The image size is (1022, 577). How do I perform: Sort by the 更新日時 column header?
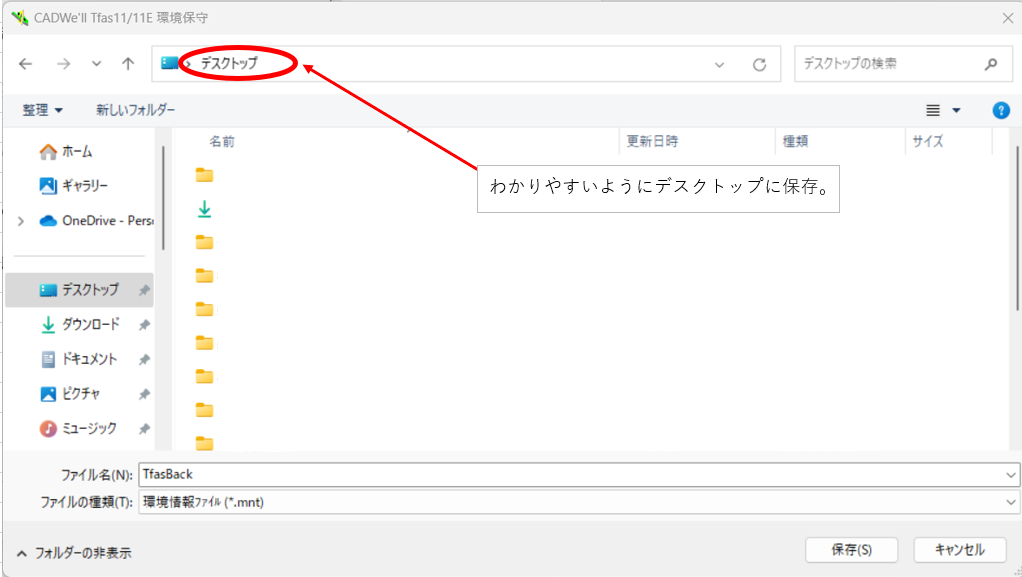coord(652,141)
